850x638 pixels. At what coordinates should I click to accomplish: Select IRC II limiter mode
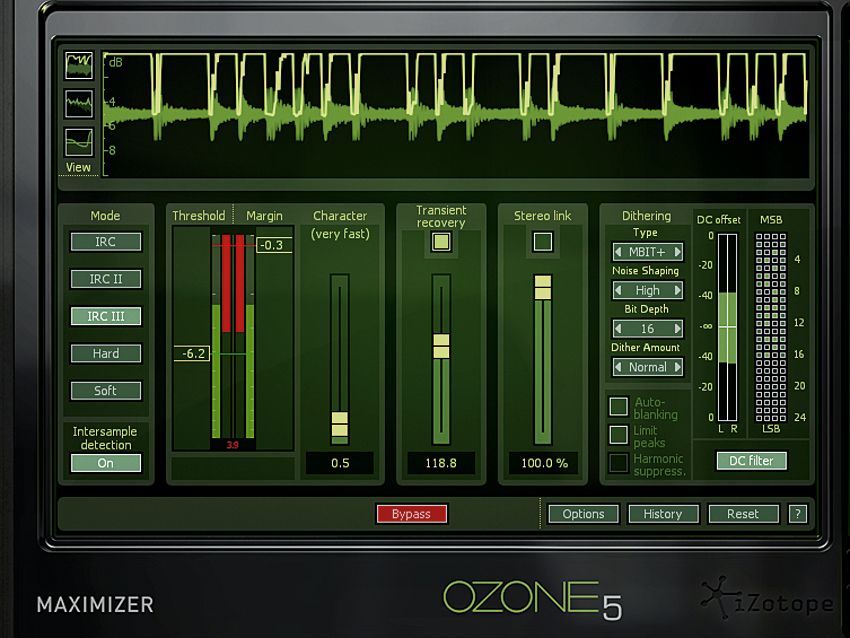pyautogui.click(x=106, y=279)
